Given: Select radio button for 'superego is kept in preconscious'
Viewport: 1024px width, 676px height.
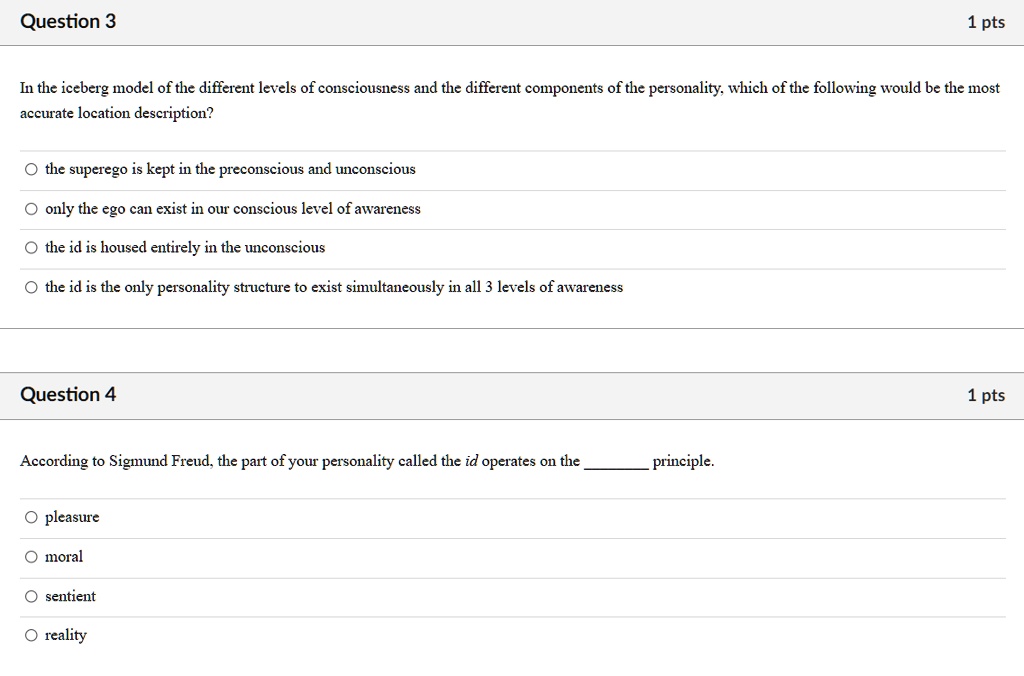Looking at the screenshot, I should coord(31,170).
